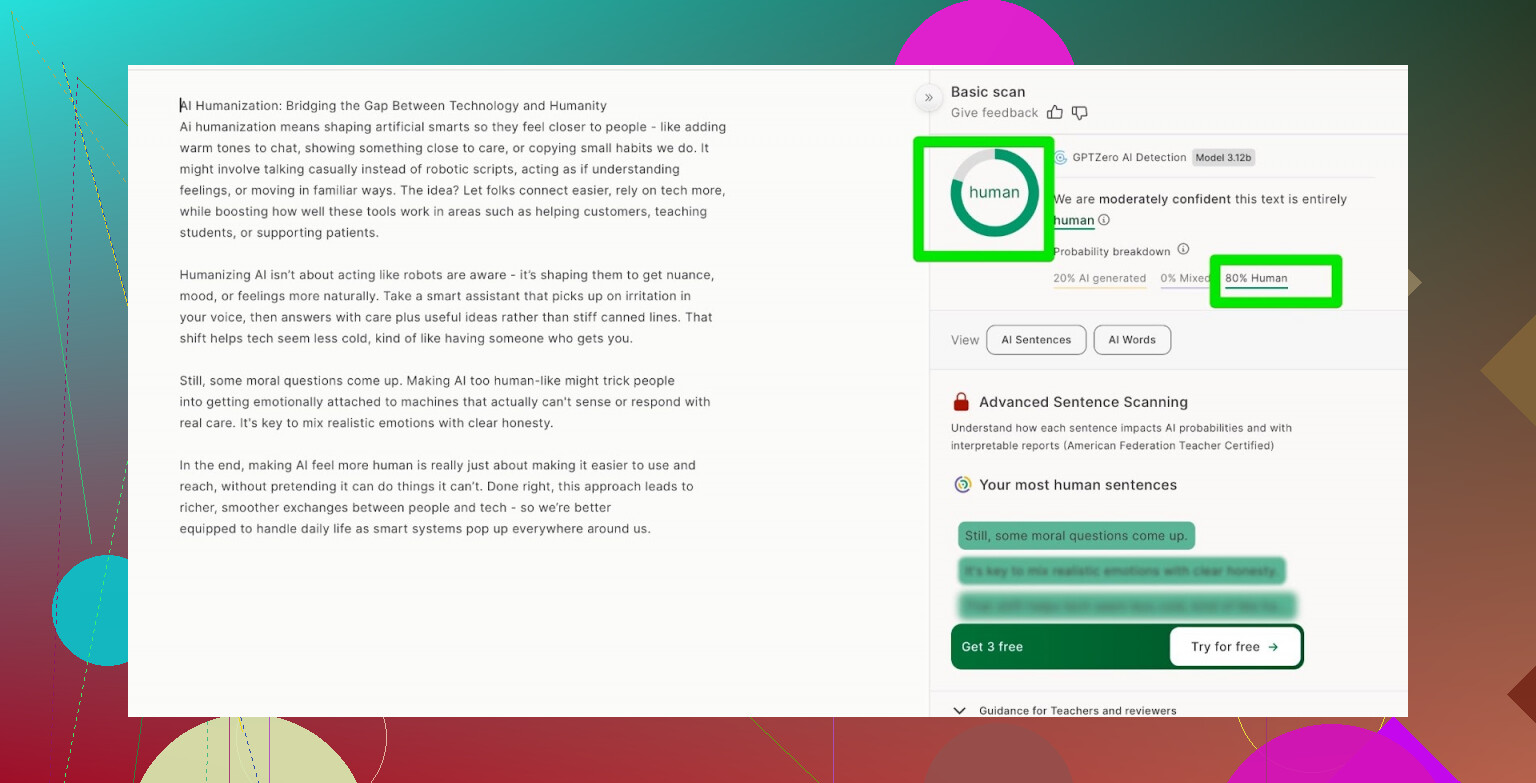Click the Give feedback text
1536x783 pixels.
click(994, 113)
